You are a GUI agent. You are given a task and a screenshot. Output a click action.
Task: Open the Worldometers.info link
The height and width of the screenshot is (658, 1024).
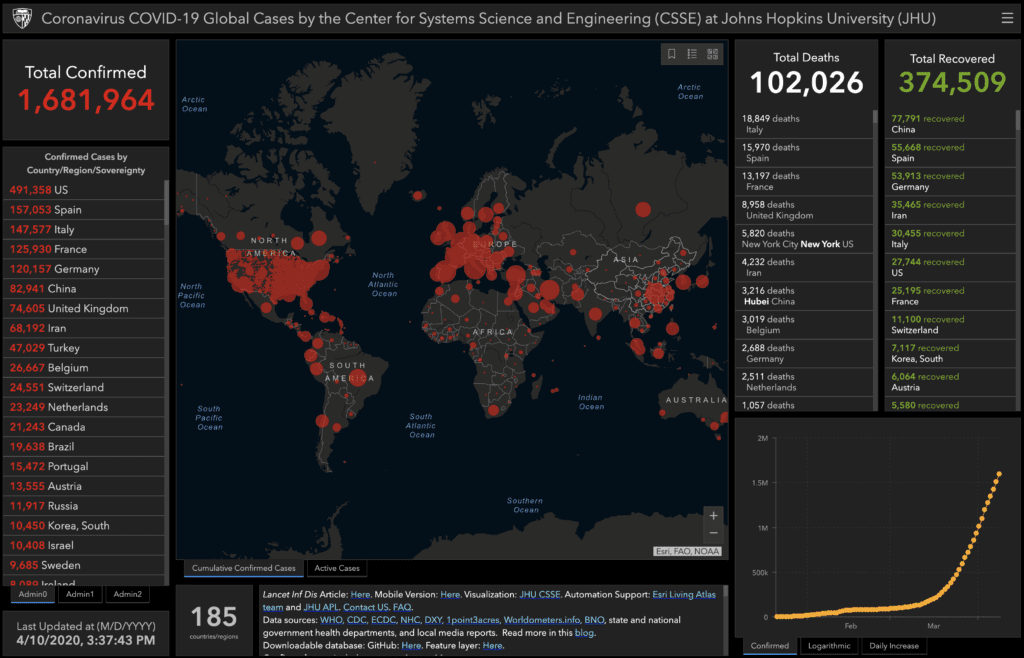(x=541, y=620)
